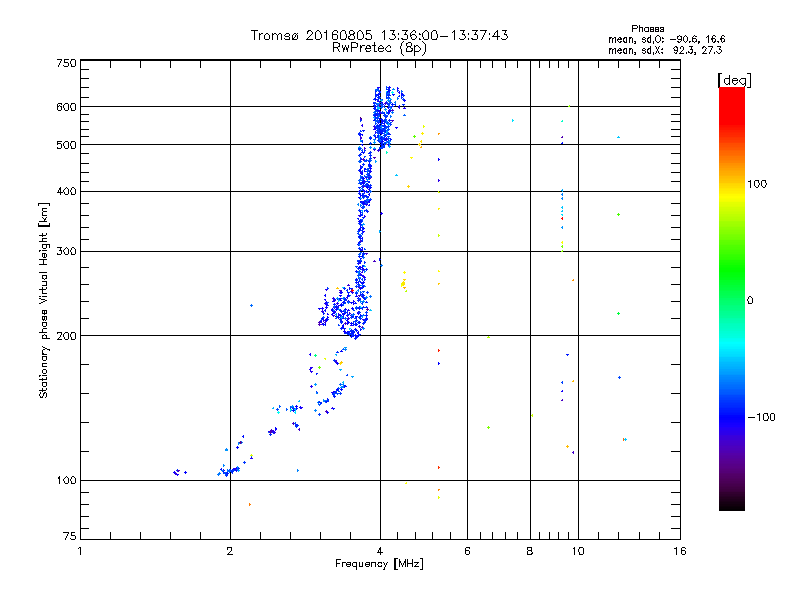Click the y-axis label 'Stationary phase Virtual Height [km]'

click(44, 300)
